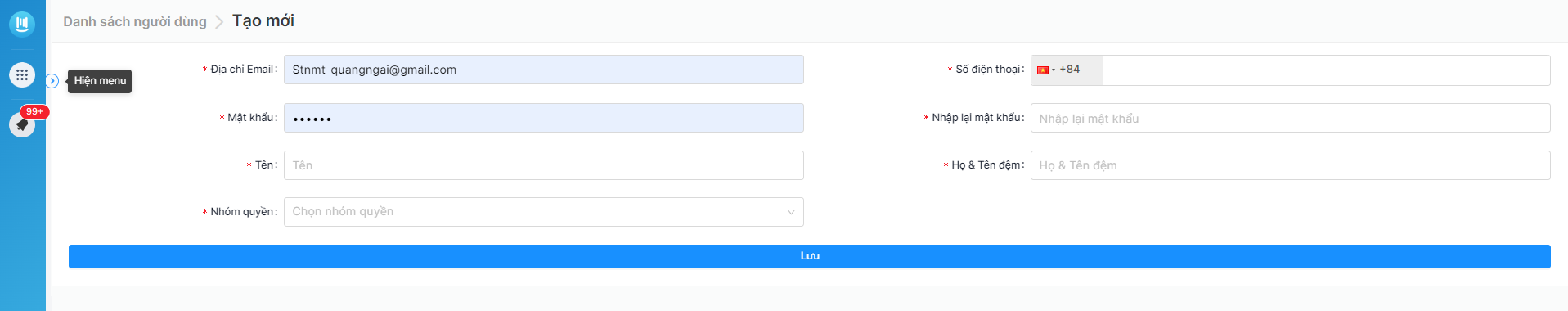Expand sidebar with Hiện menu arrow
Screen dimensions: 1568x311
(52, 80)
